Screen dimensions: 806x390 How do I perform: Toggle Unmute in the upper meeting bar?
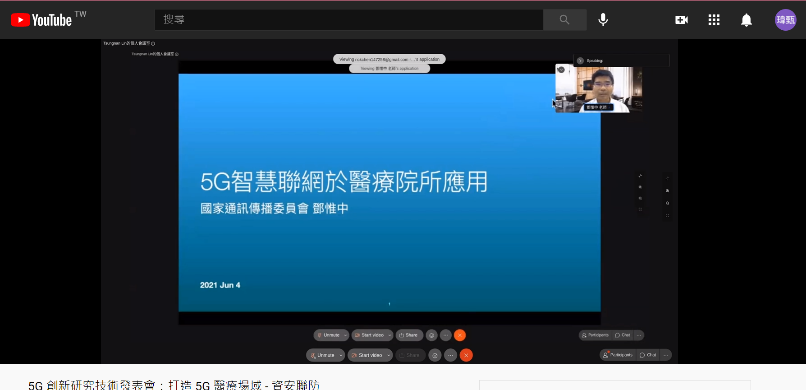tap(328, 335)
